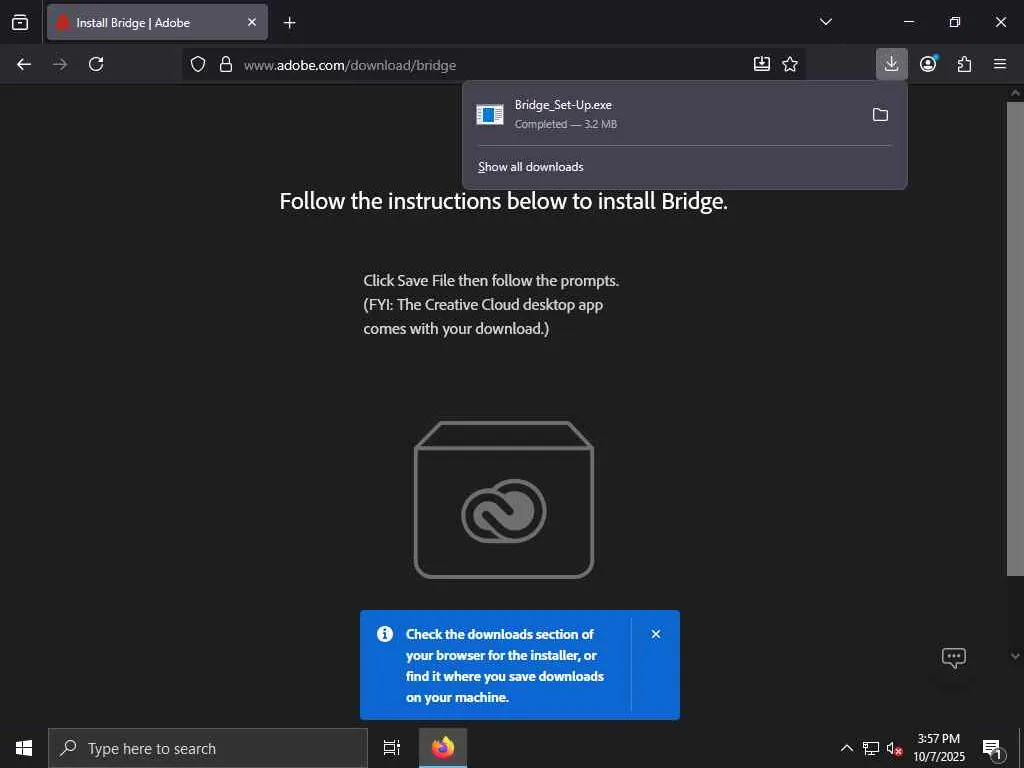
Task: Open the Windows Start menu
Action: (x=24, y=748)
